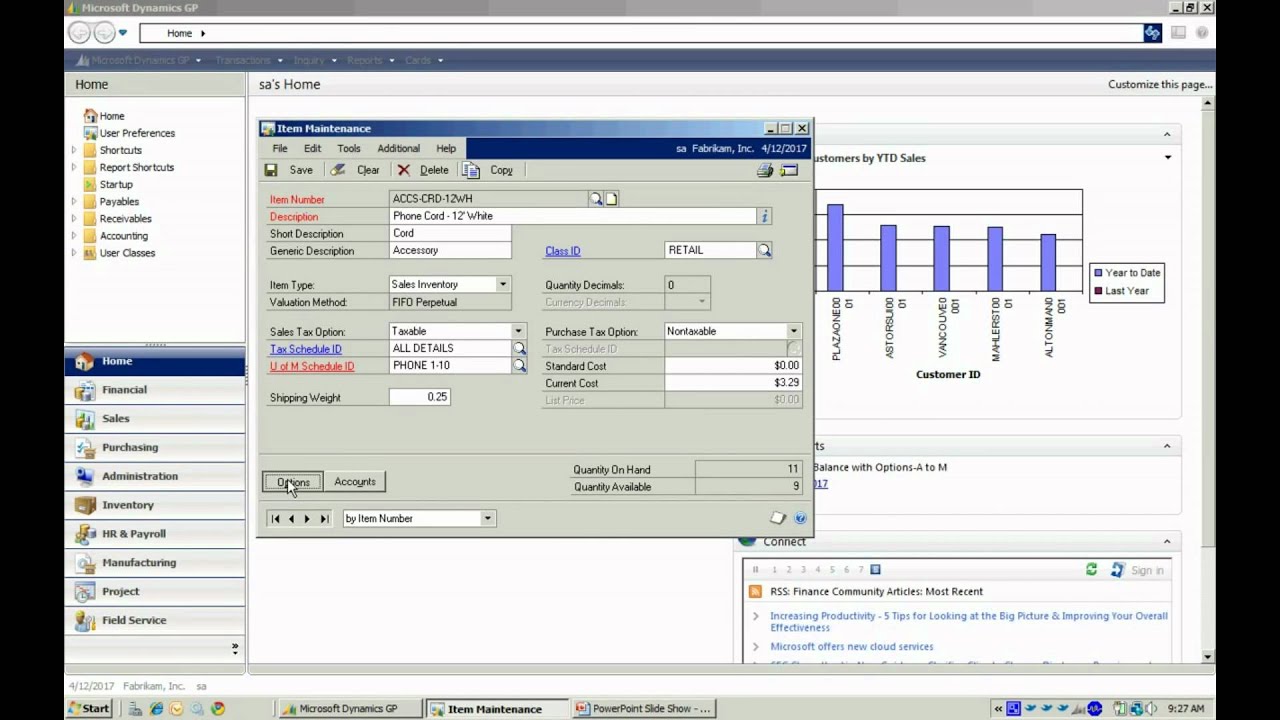Open User Preferences in navigation tree
The width and height of the screenshot is (1280, 720).
coord(137,133)
